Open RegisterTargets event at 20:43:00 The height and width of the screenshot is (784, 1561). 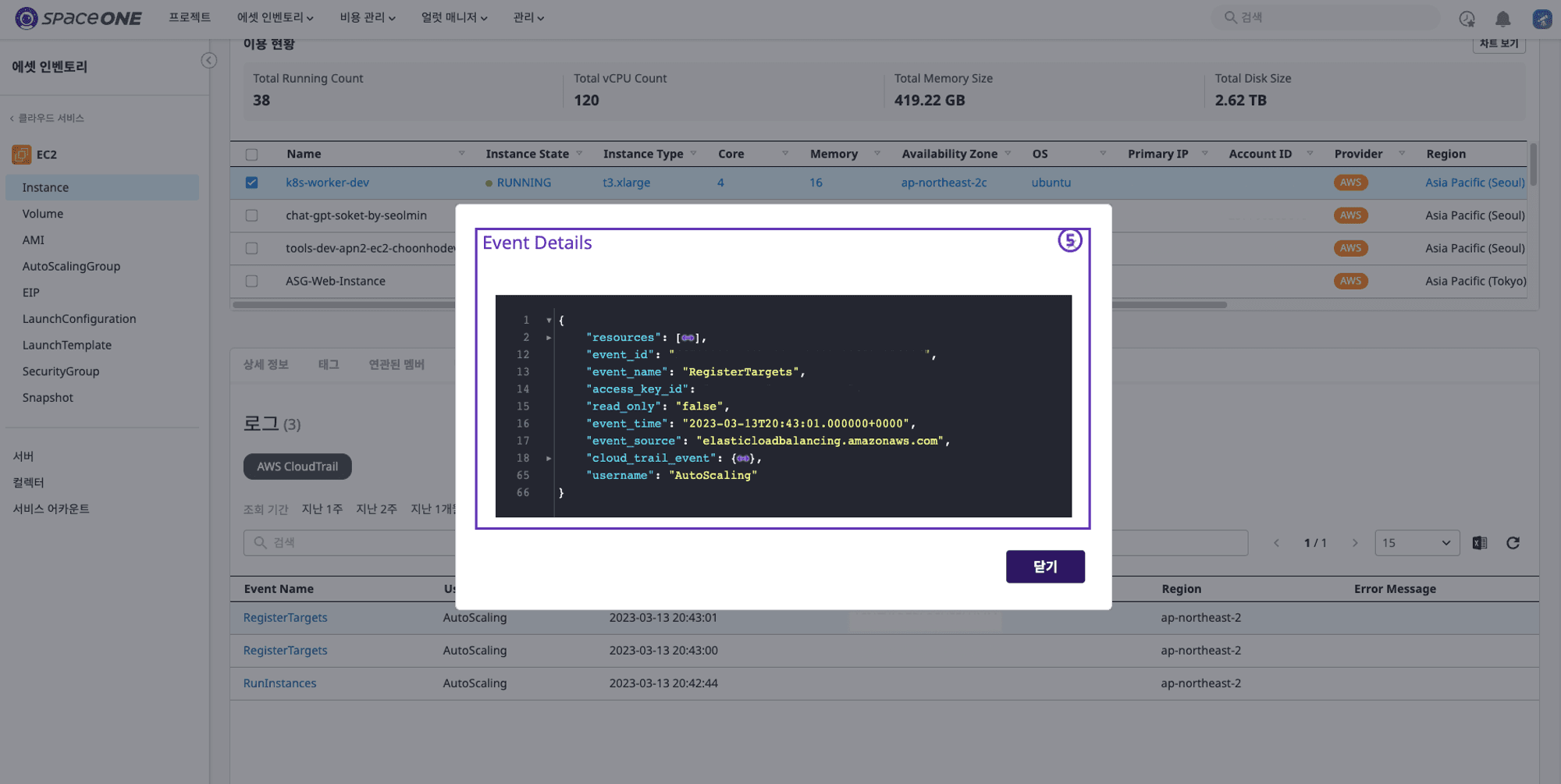[285, 651]
